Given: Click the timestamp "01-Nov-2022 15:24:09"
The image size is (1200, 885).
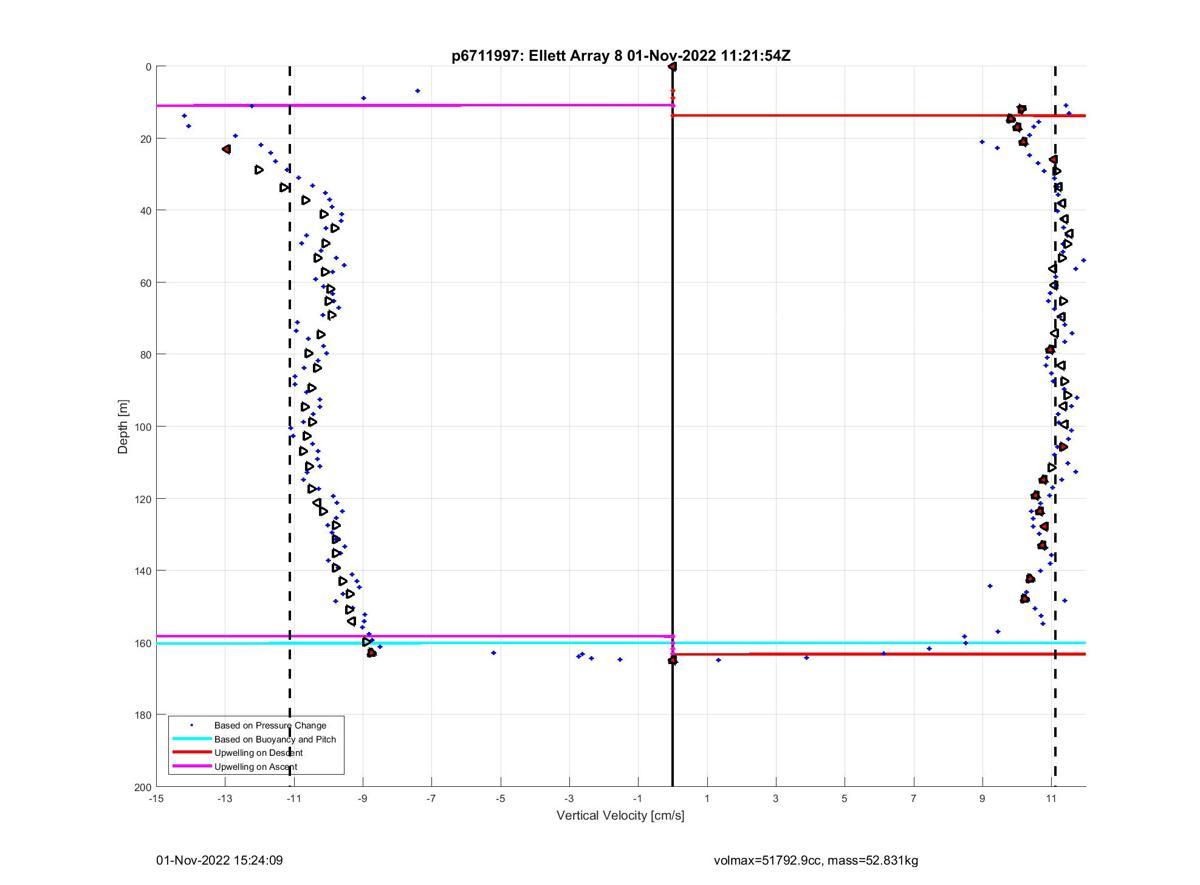Looking at the screenshot, I should [219, 860].
